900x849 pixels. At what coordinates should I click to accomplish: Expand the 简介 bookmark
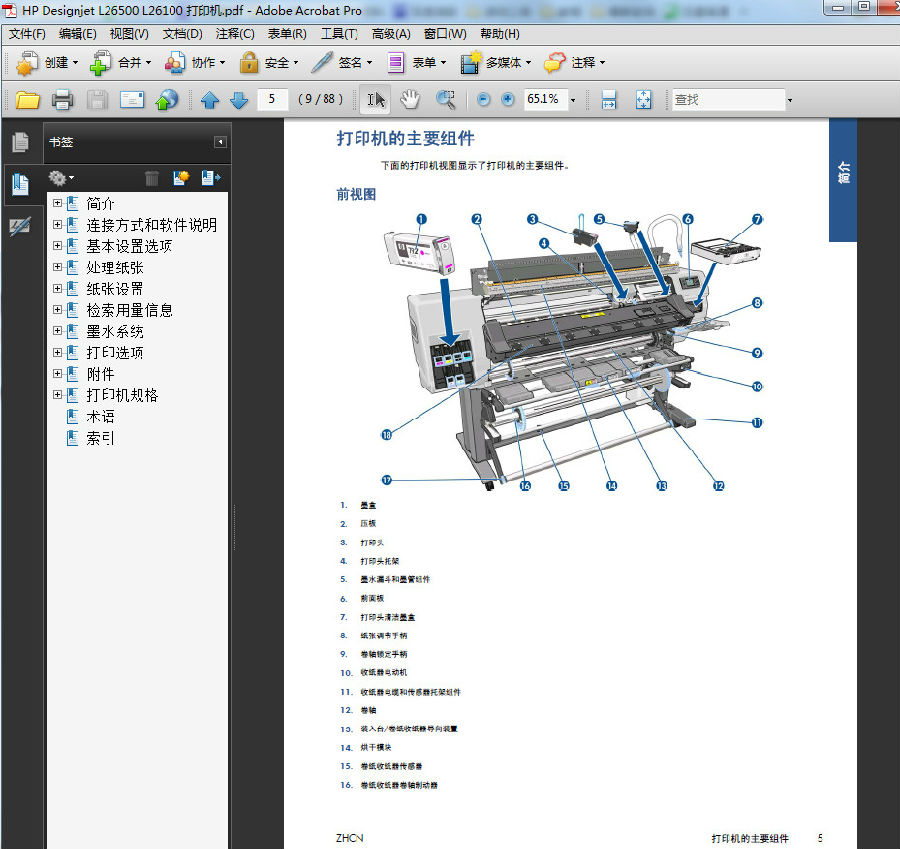(57, 203)
